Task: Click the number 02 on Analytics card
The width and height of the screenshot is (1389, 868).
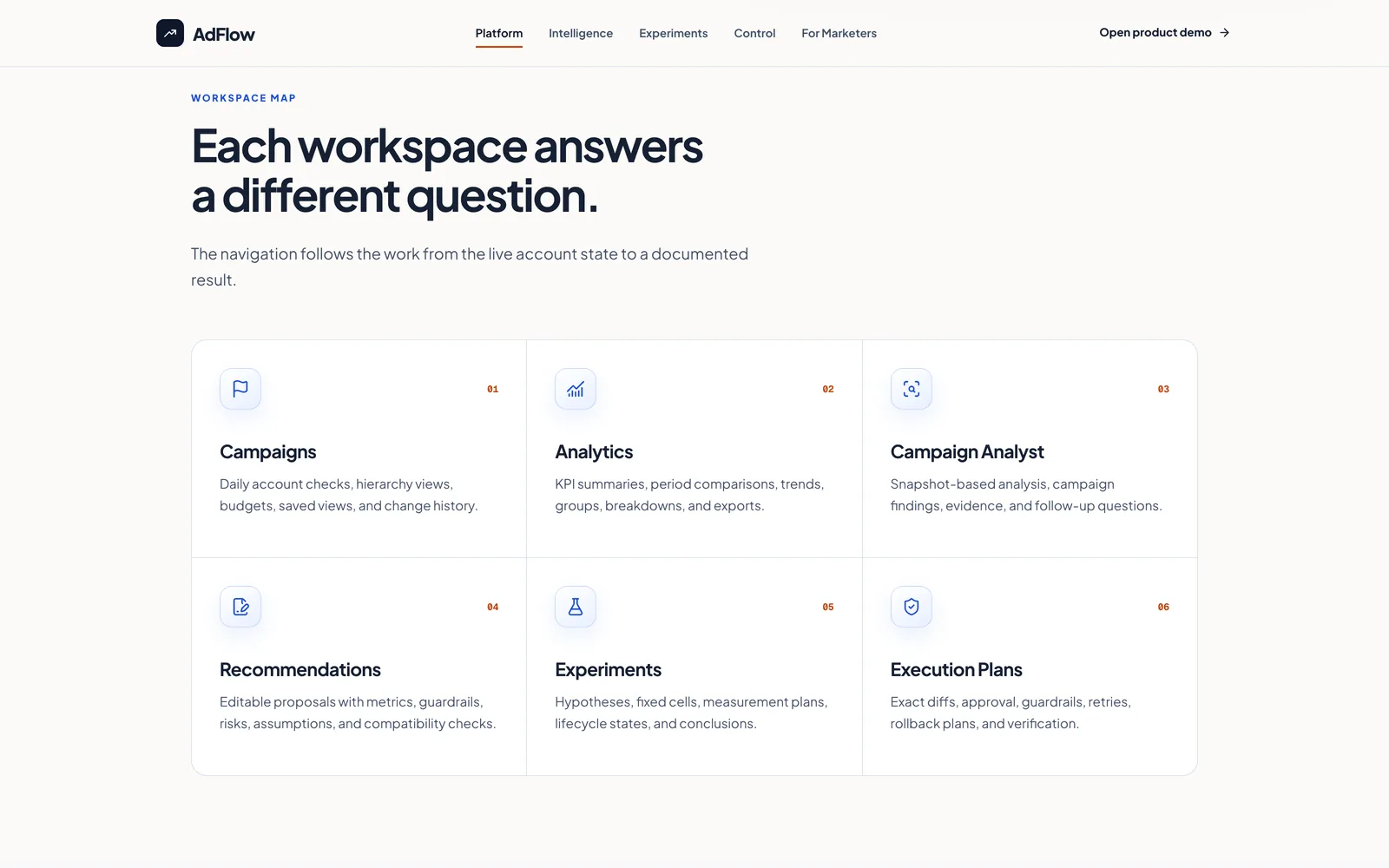Action: 828,389
